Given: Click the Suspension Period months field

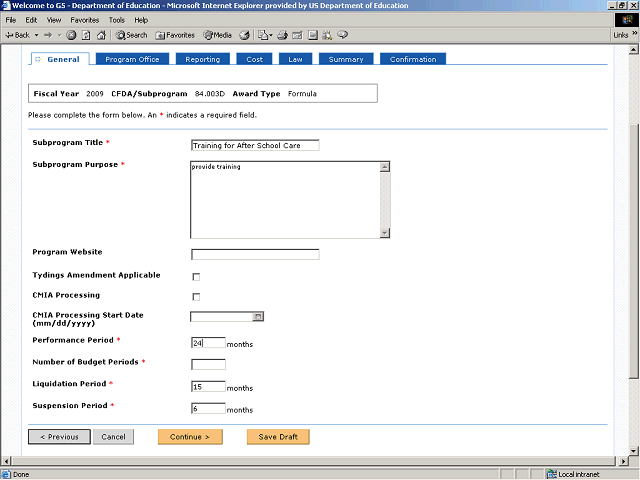Looking at the screenshot, I should tap(208, 408).
